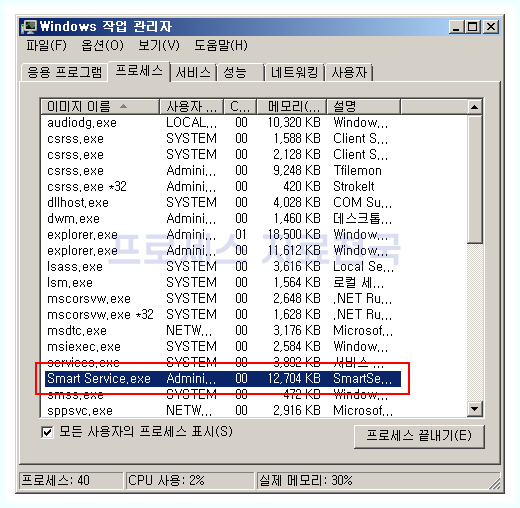Click the scrollbar up arrow
This screenshot has height=508, width=520.
coord(475,107)
